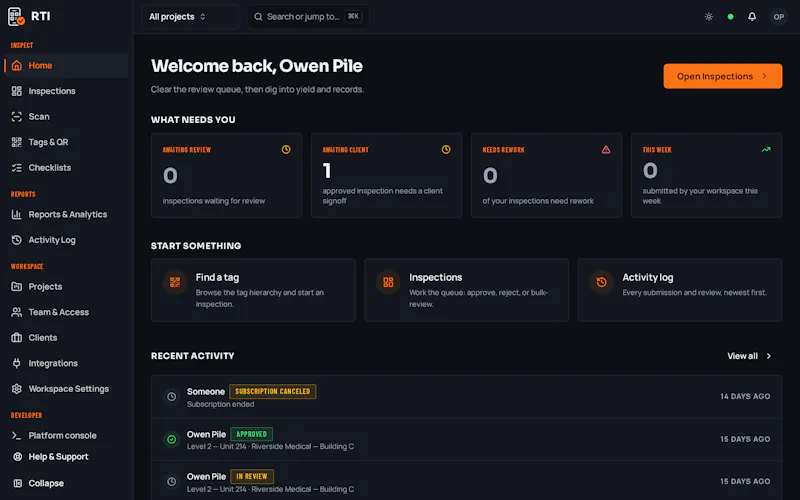Toggle light theme with the sun icon
Viewport: 800px width, 500px height.
point(709,17)
